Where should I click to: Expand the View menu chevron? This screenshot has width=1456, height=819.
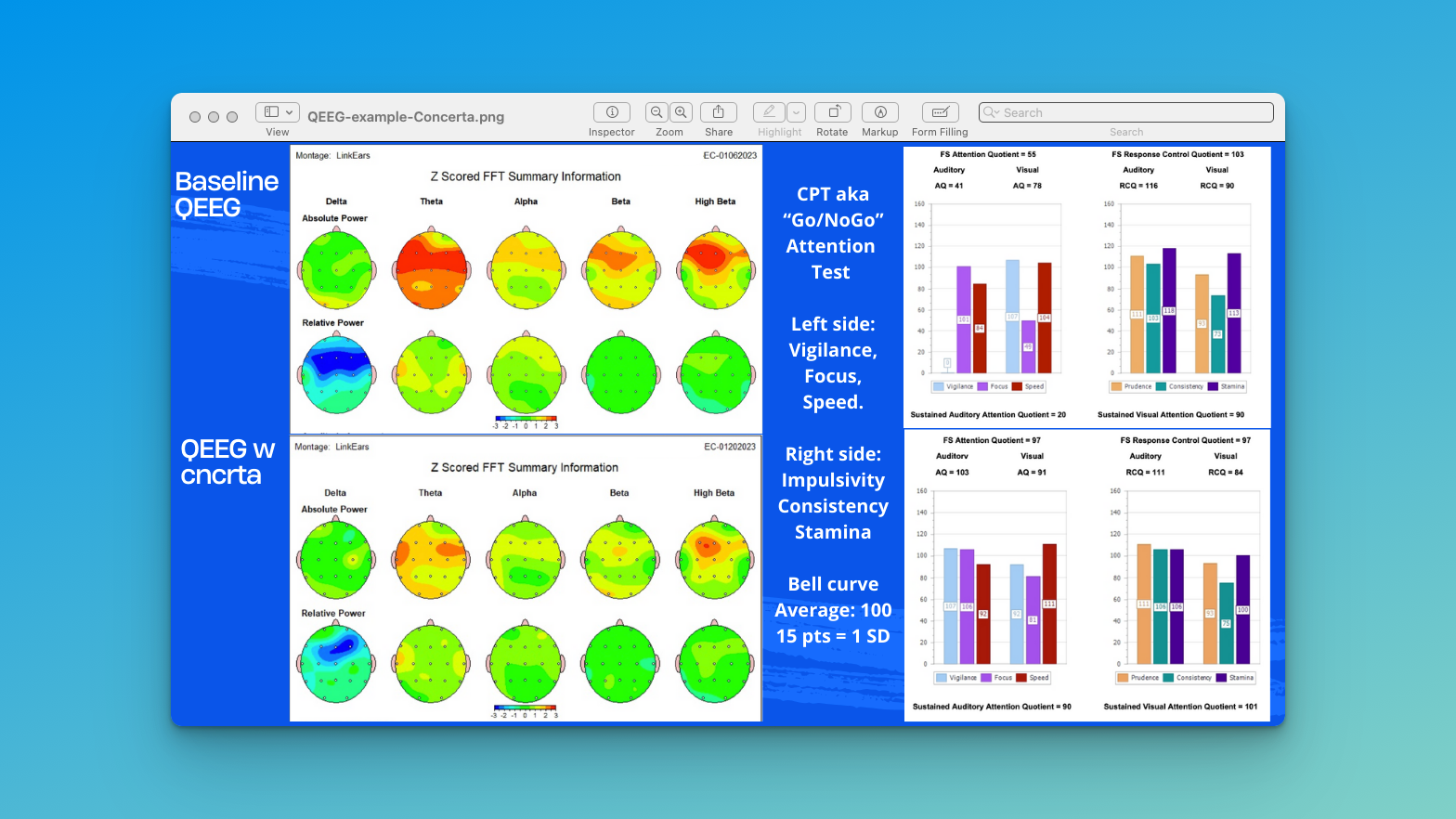point(290,112)
